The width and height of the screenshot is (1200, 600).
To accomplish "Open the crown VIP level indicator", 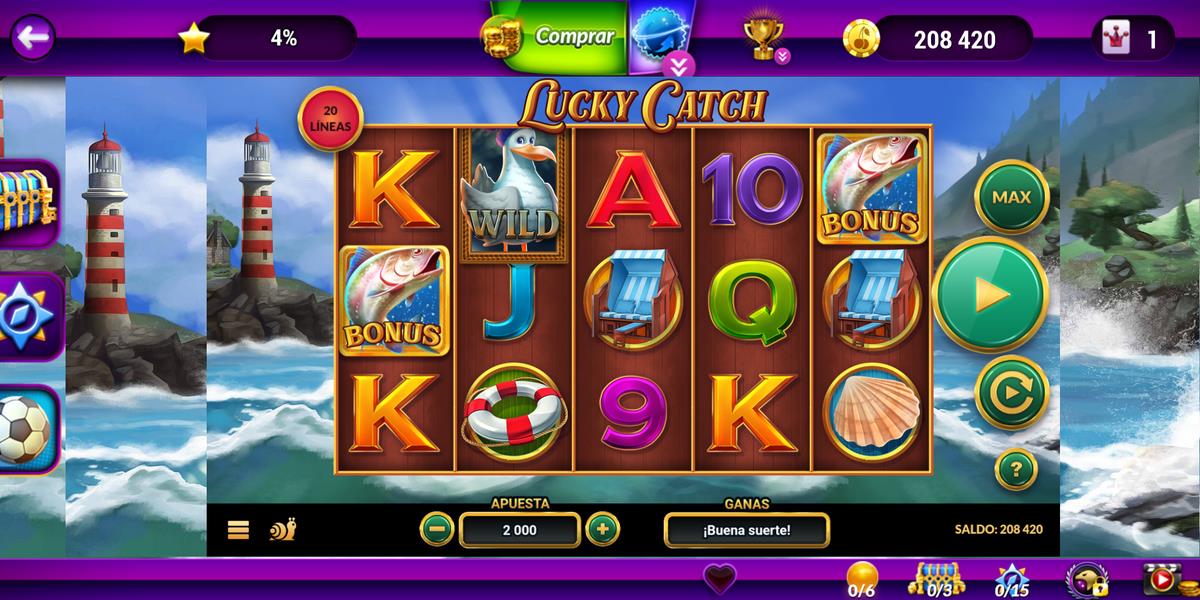I will pos(1132,39).
